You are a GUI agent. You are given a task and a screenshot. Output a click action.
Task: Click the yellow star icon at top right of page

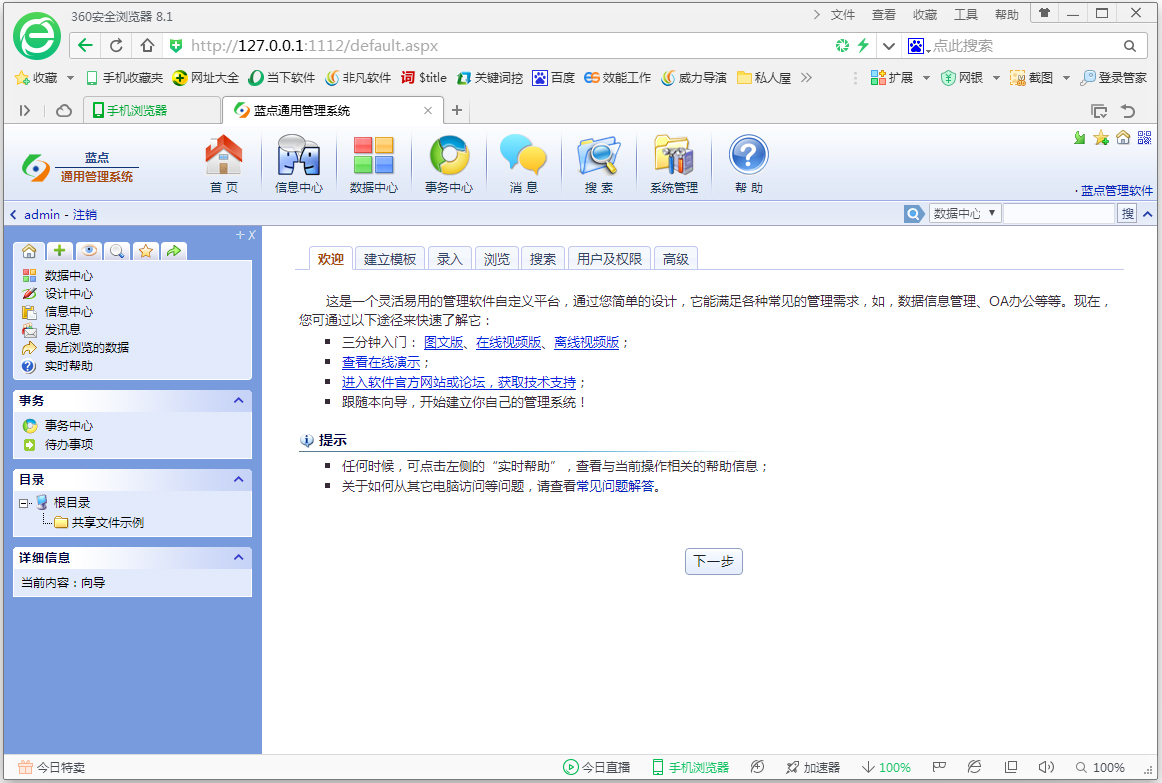click(1101, 137)
